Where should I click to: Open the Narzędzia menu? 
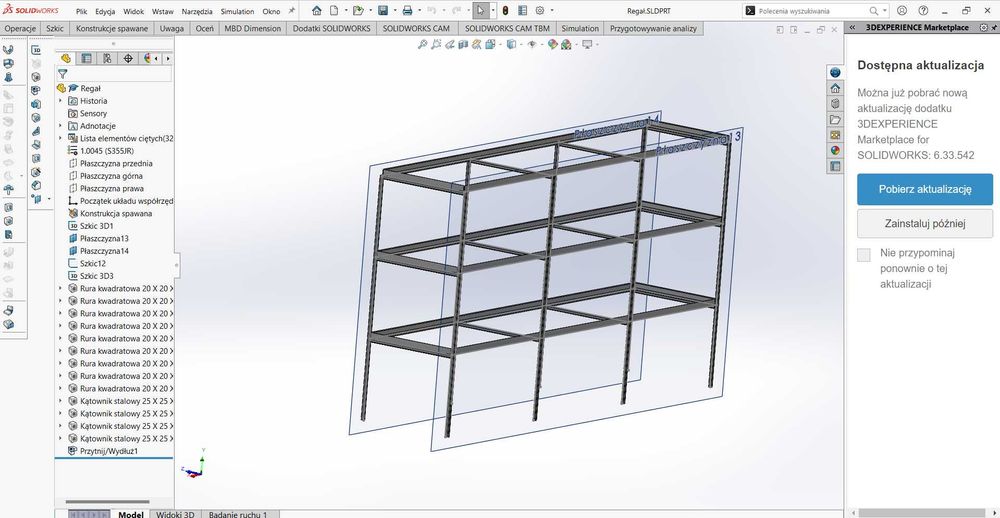(197, 11)
